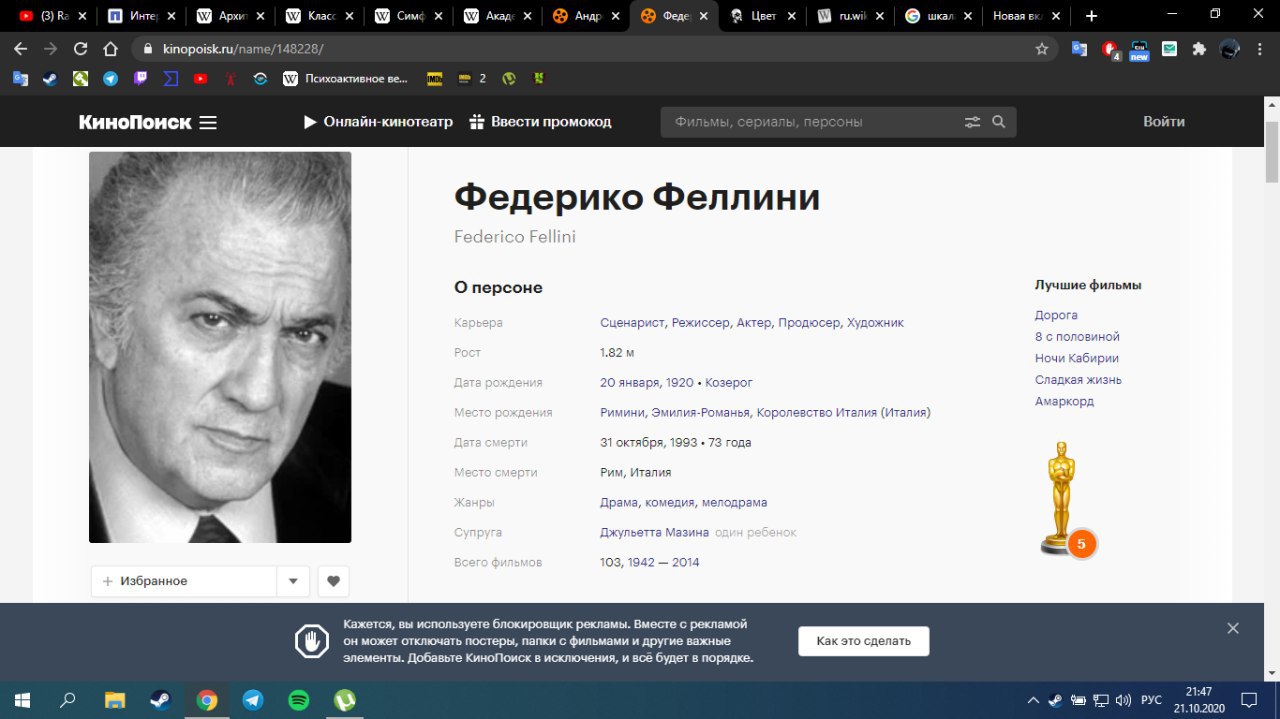This screenshot has width=1280, height=719.
Task: Open the YouTube bookmark
Action: [x=201, y=78]
